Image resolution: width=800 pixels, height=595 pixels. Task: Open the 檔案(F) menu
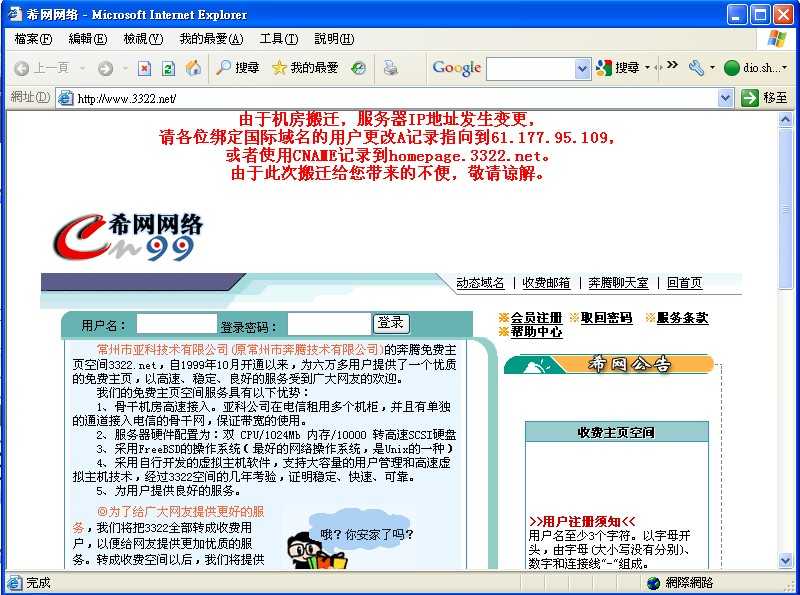(x=33, y=39)
